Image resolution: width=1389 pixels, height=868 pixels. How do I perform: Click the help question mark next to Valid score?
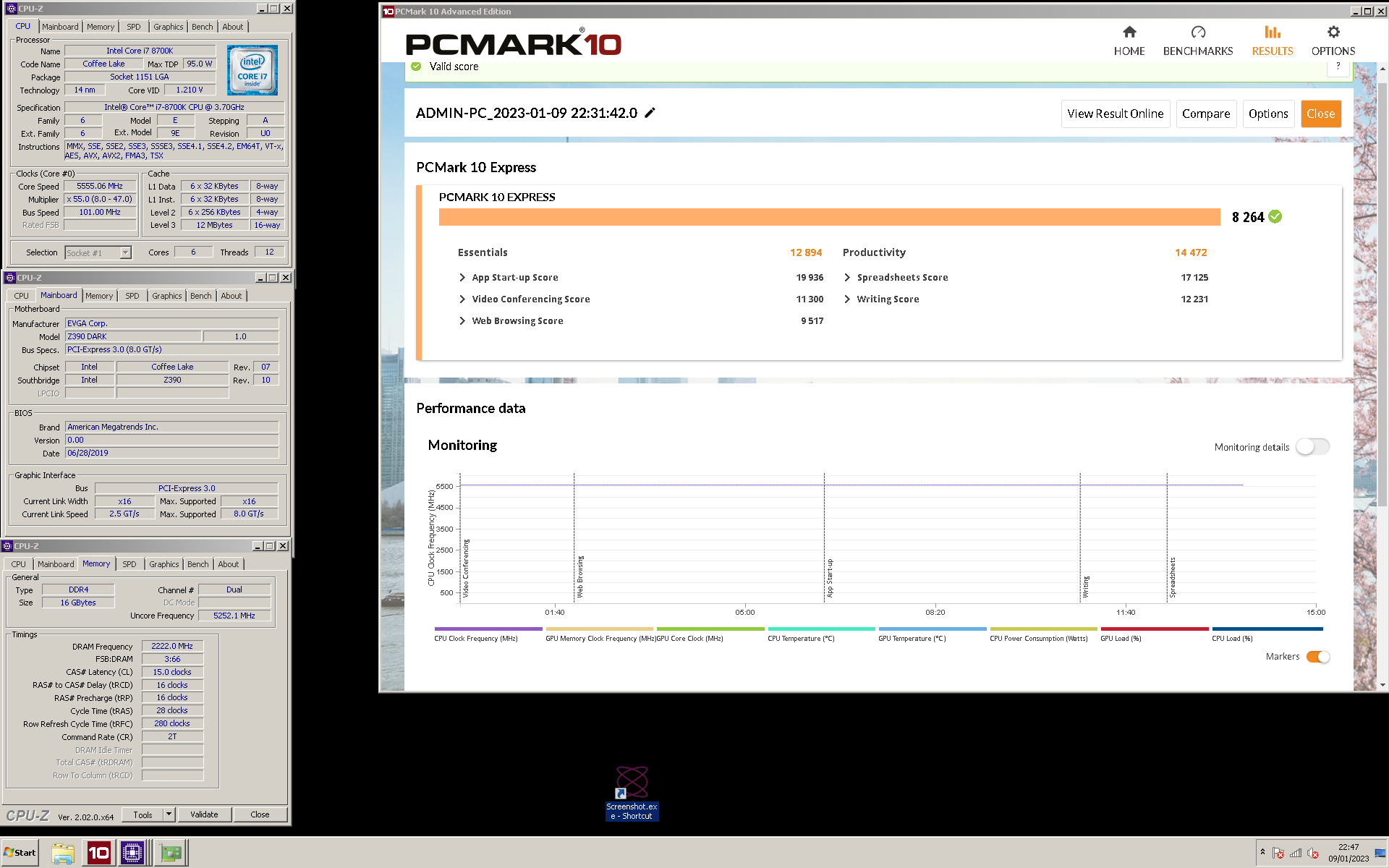click(1338, 66)
